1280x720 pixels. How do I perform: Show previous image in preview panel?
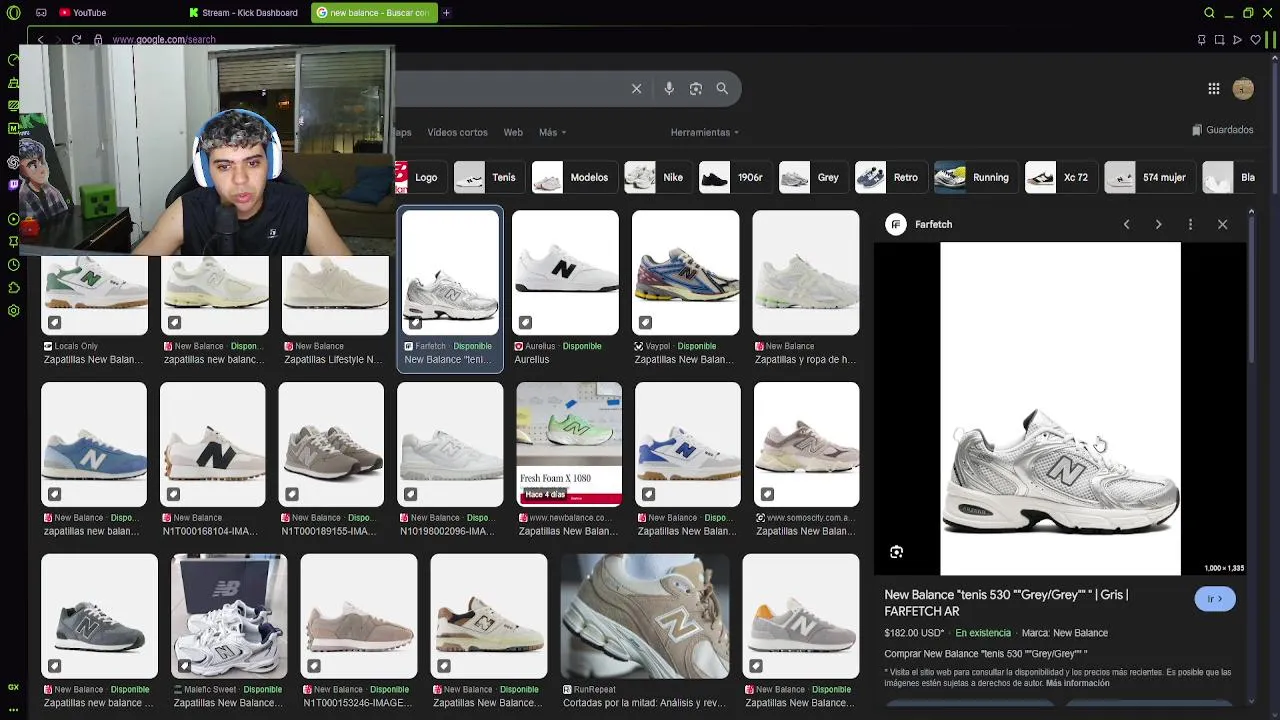1126,224
